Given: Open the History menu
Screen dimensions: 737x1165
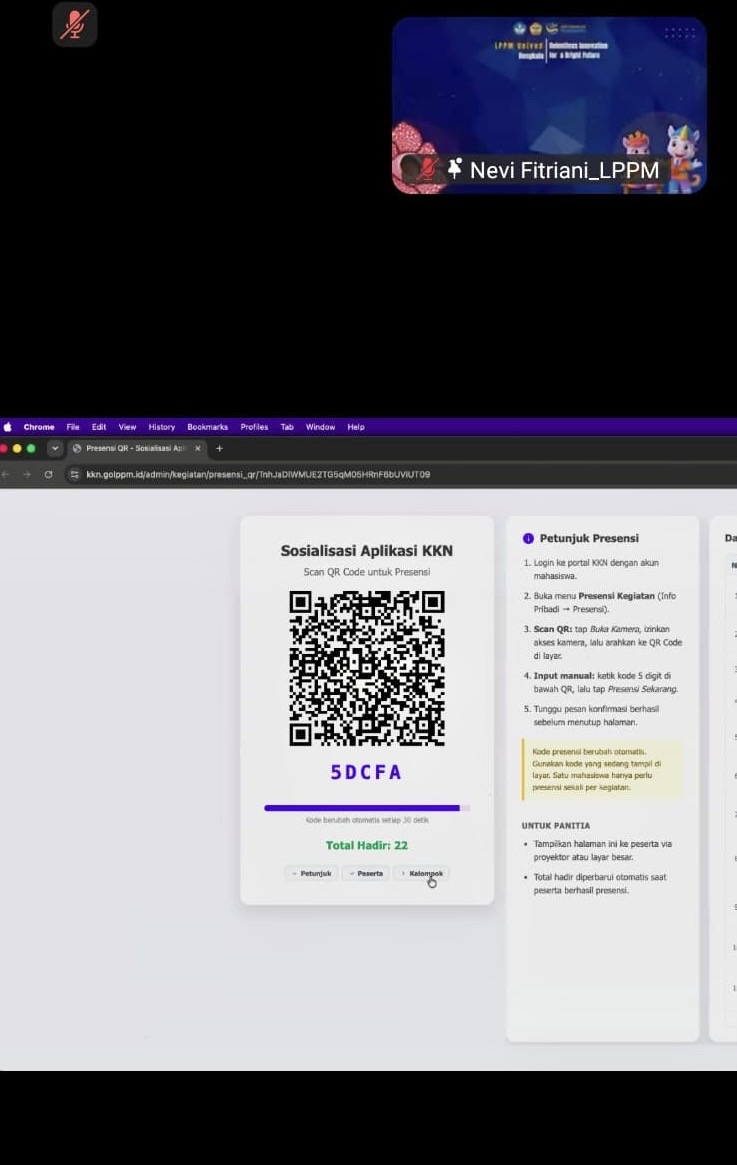Looking at the screenshot, I should pyautogui.click(x=161, y=427).
